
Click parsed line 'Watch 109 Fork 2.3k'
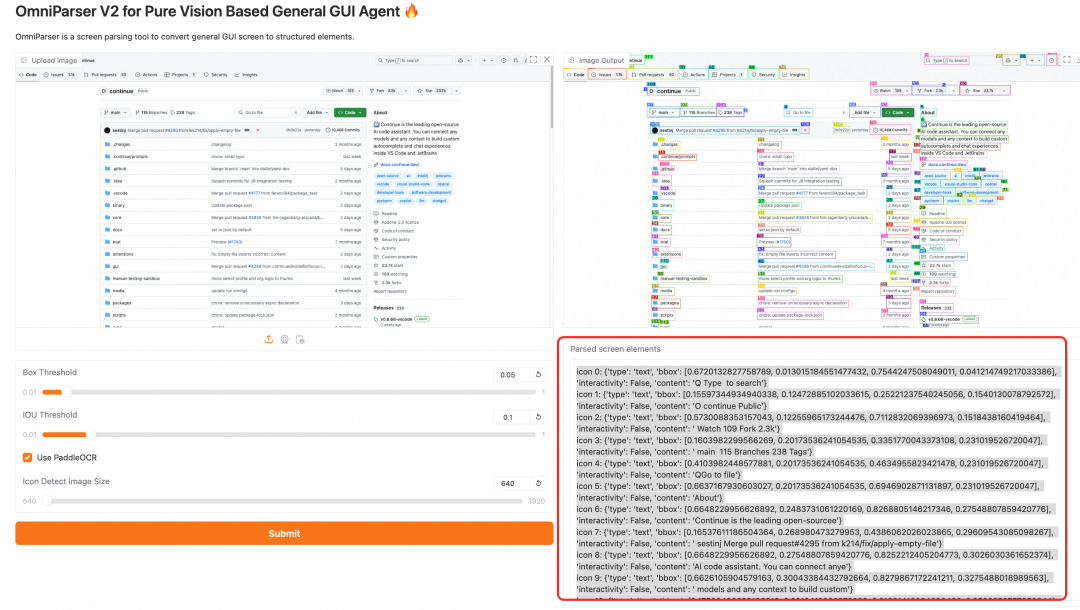811,423
